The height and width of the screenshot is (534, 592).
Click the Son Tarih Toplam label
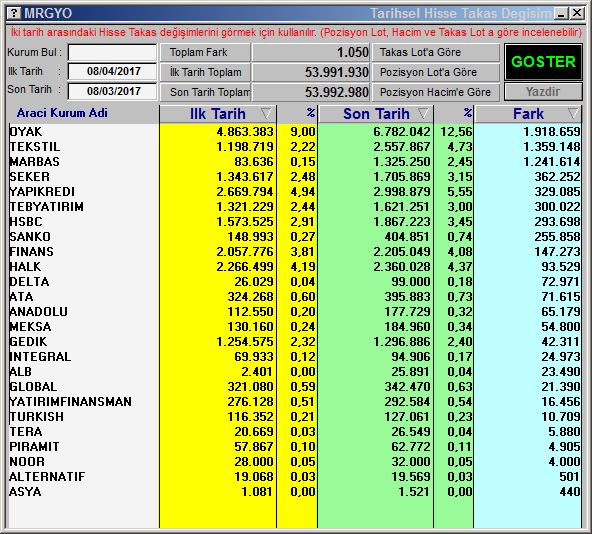click(x=205, y=92)
